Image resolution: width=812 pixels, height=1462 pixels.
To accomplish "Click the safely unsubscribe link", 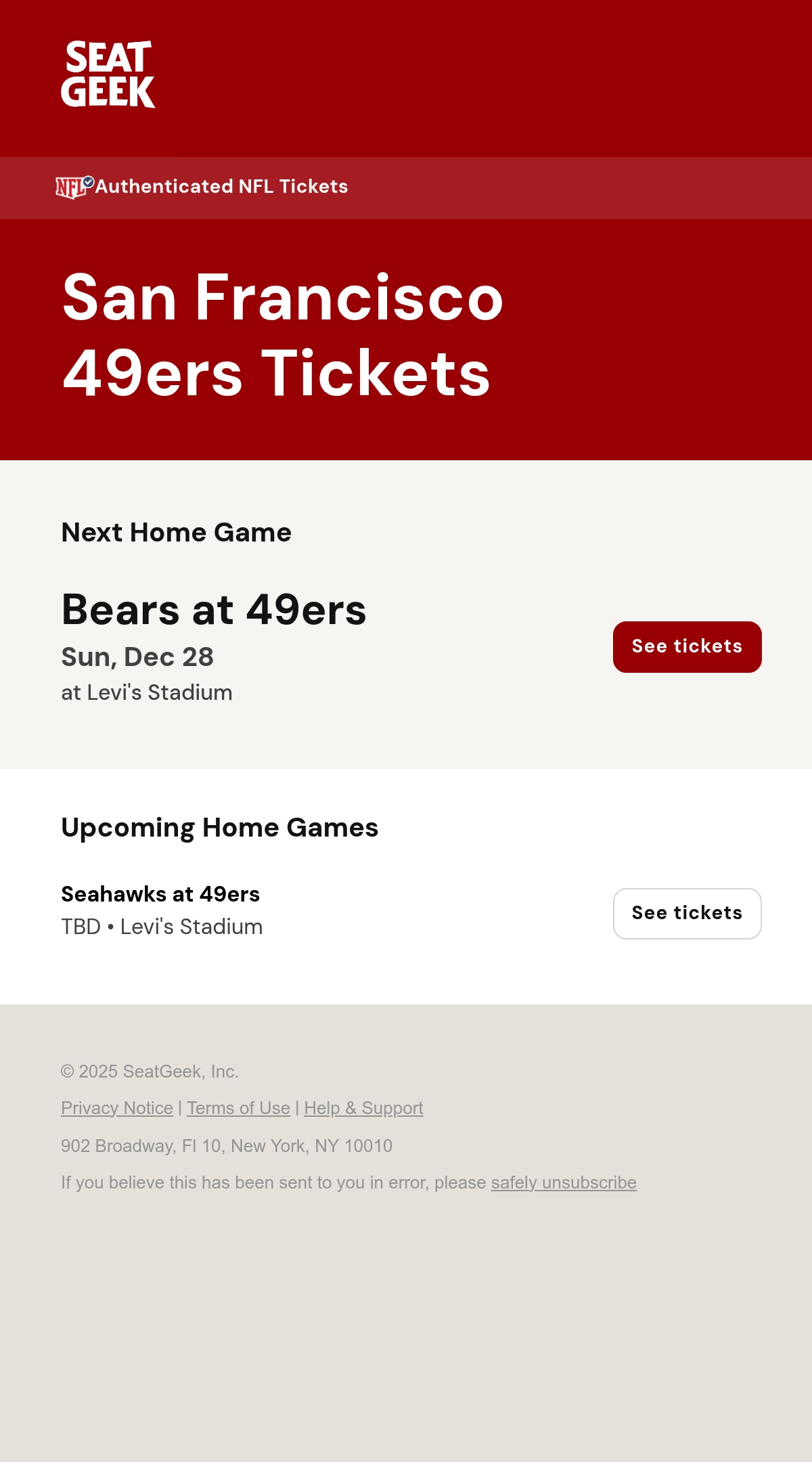I will pyautogui.click(x=564, y=1182).
